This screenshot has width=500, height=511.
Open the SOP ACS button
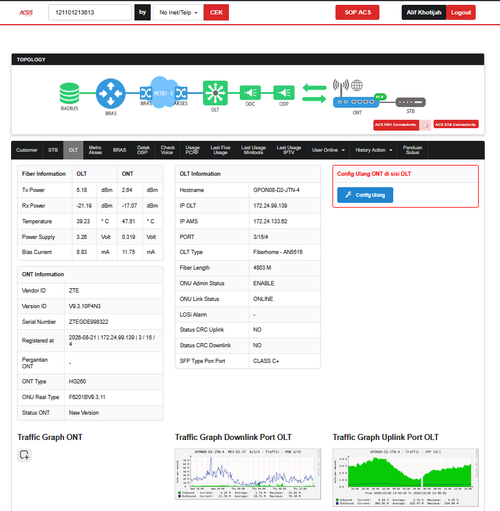(x=357, y=13)
